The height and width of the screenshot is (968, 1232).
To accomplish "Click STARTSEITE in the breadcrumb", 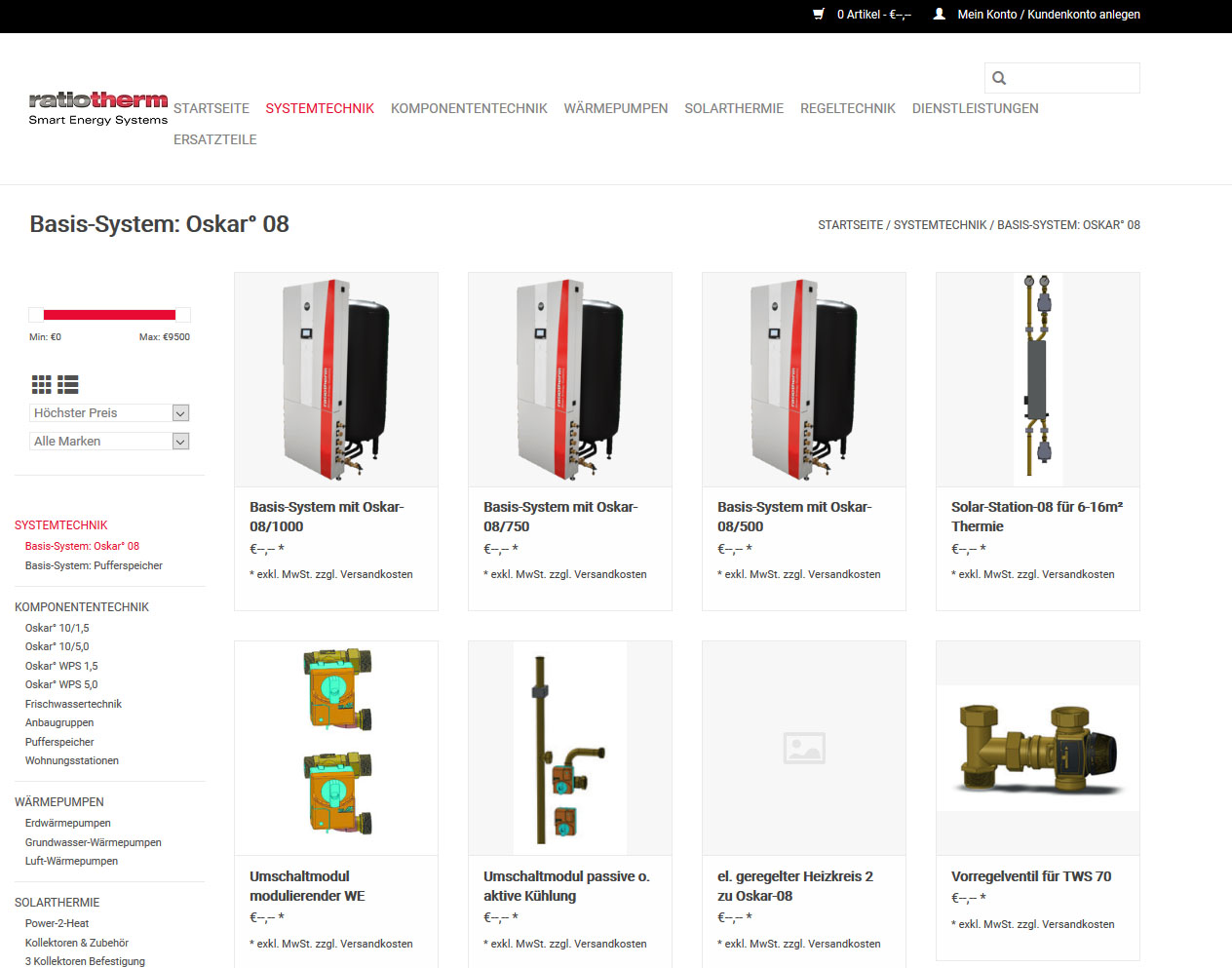I will pos(850,225).
